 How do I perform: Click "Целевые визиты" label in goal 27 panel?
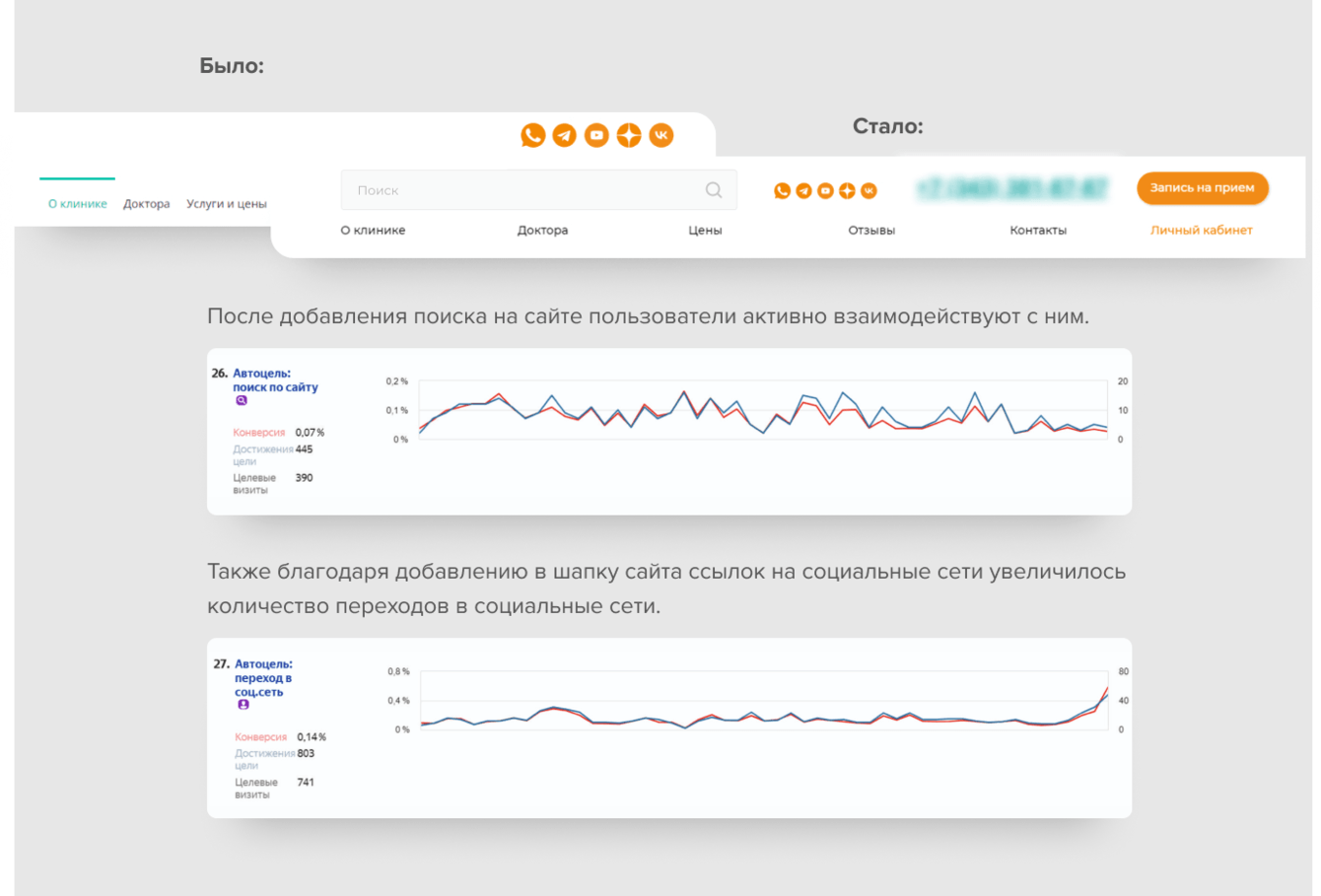pyautogui.click(x=255, y=789)
